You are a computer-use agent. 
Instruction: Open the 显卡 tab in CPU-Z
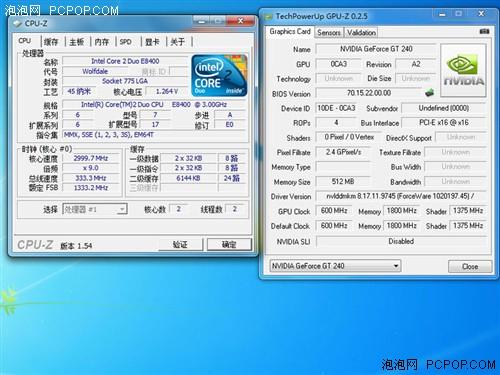tap(152, 42)
